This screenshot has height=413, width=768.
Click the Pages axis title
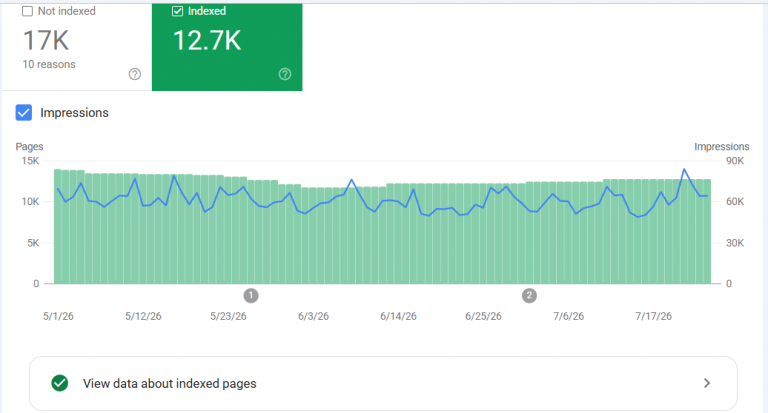tap(29, 146)
